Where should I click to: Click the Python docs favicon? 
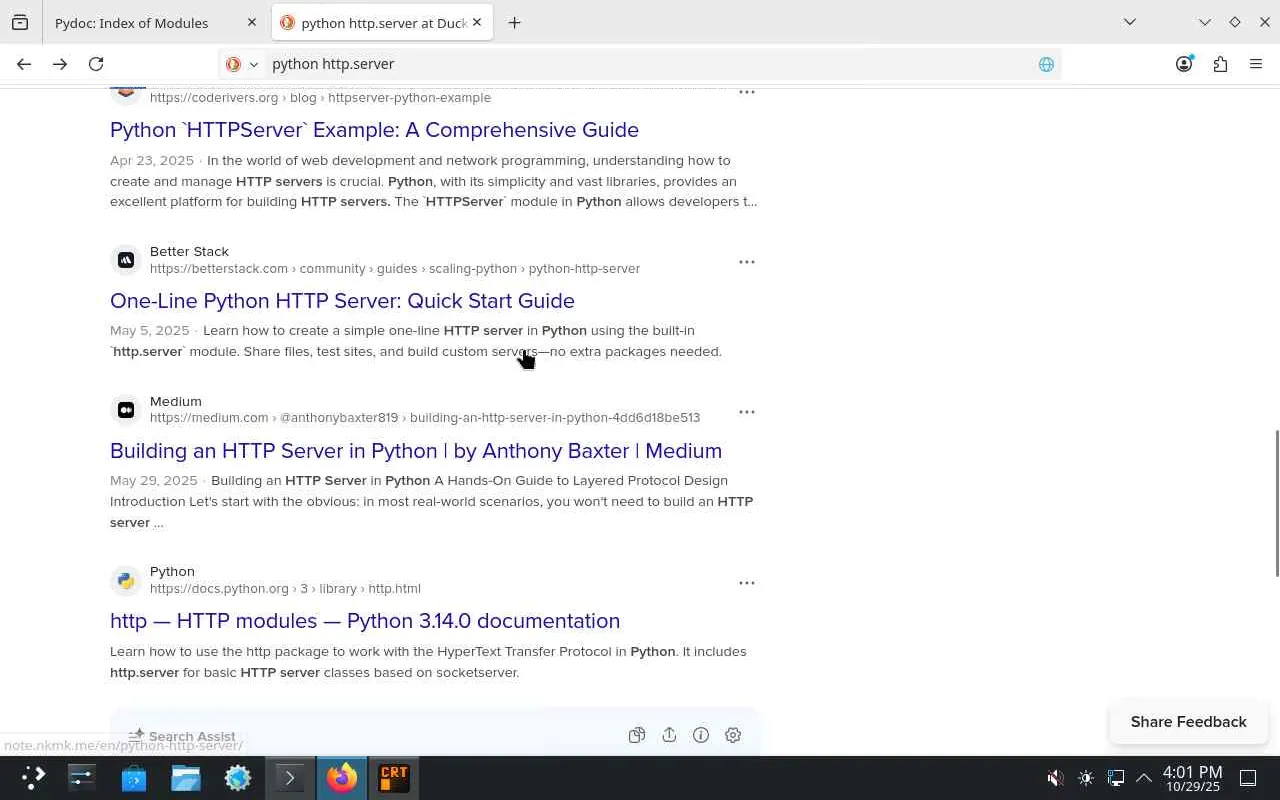pyautogui.click(x=126, y=580)
